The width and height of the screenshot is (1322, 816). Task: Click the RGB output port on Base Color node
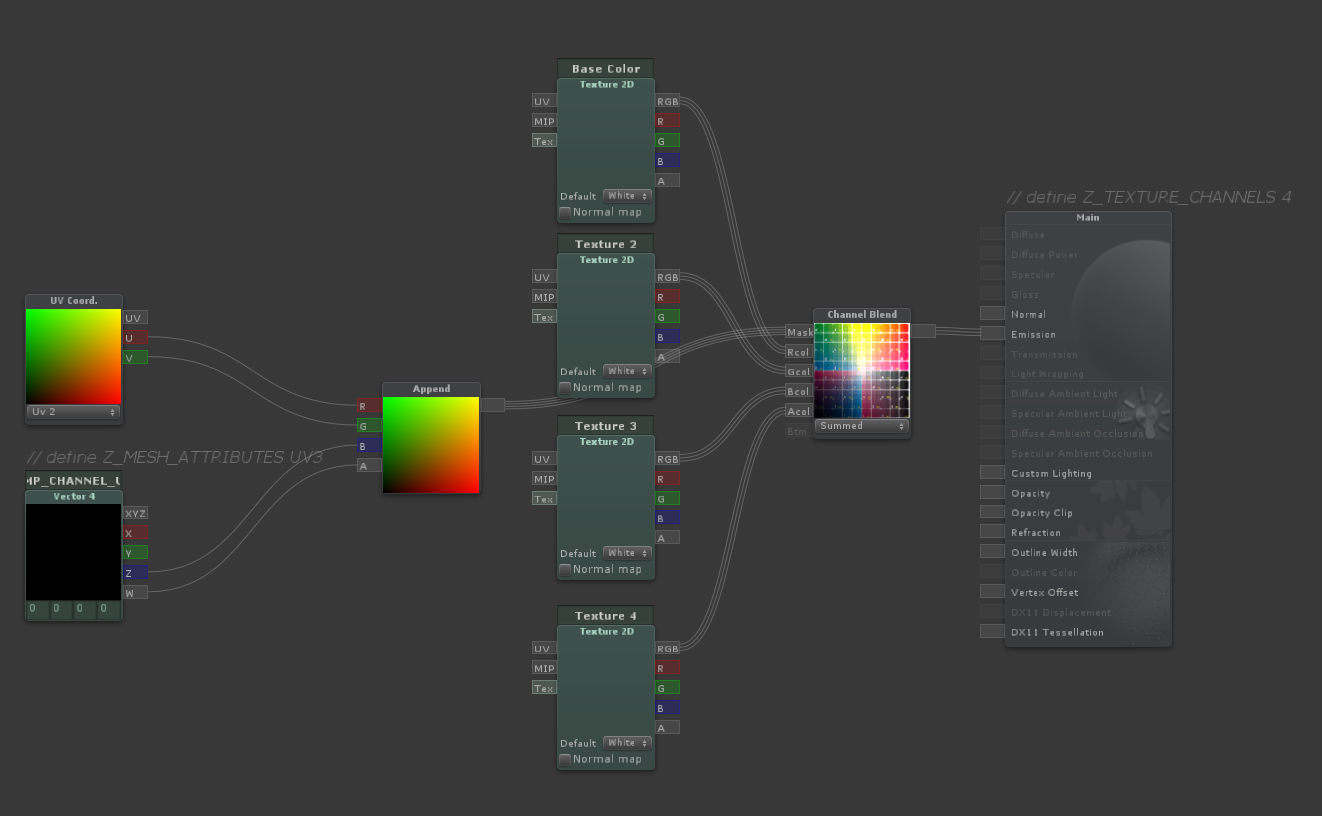click(x=668, y=101)
